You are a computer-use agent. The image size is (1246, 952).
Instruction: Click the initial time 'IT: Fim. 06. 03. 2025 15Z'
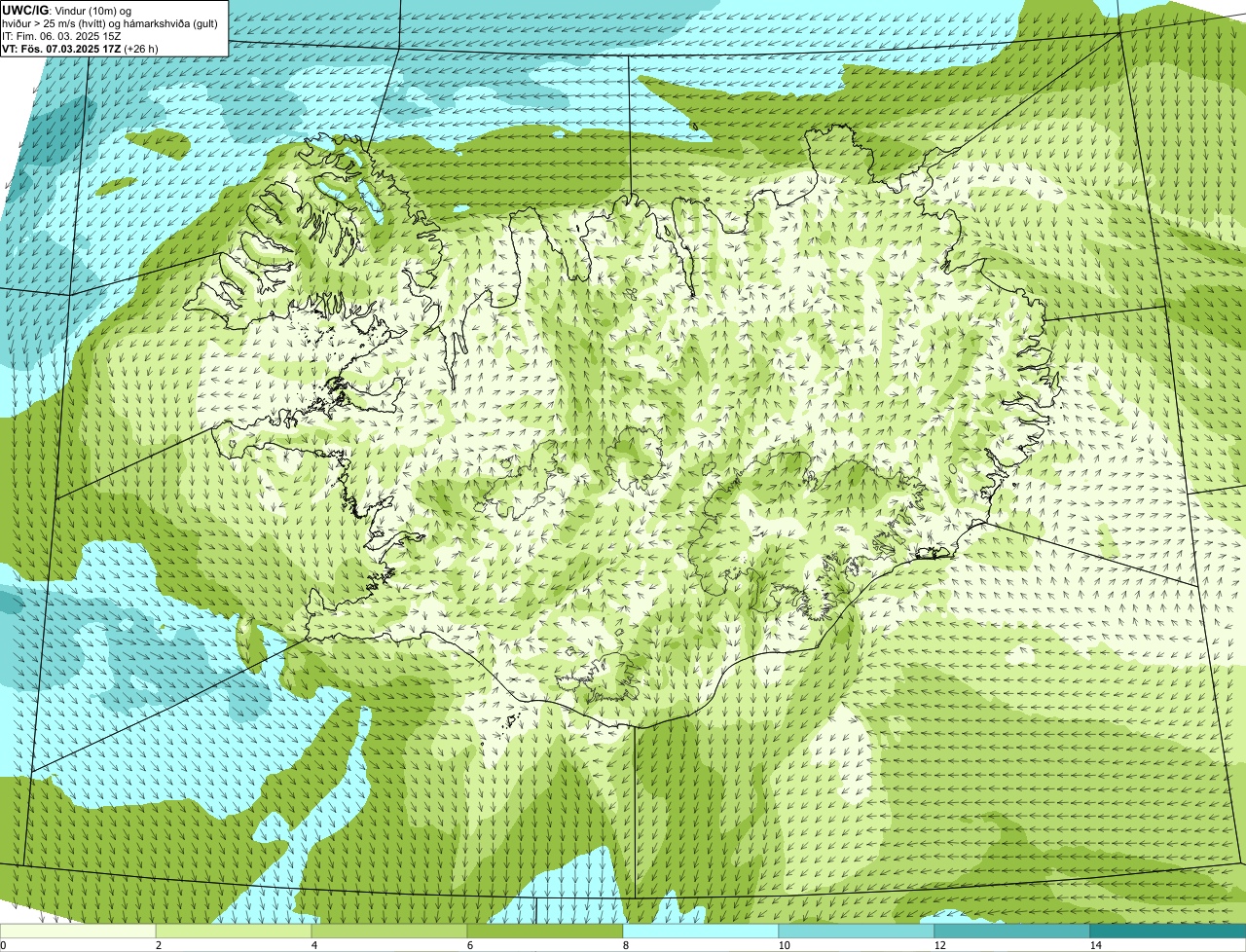pyautogui.click(x=61, y=35)
